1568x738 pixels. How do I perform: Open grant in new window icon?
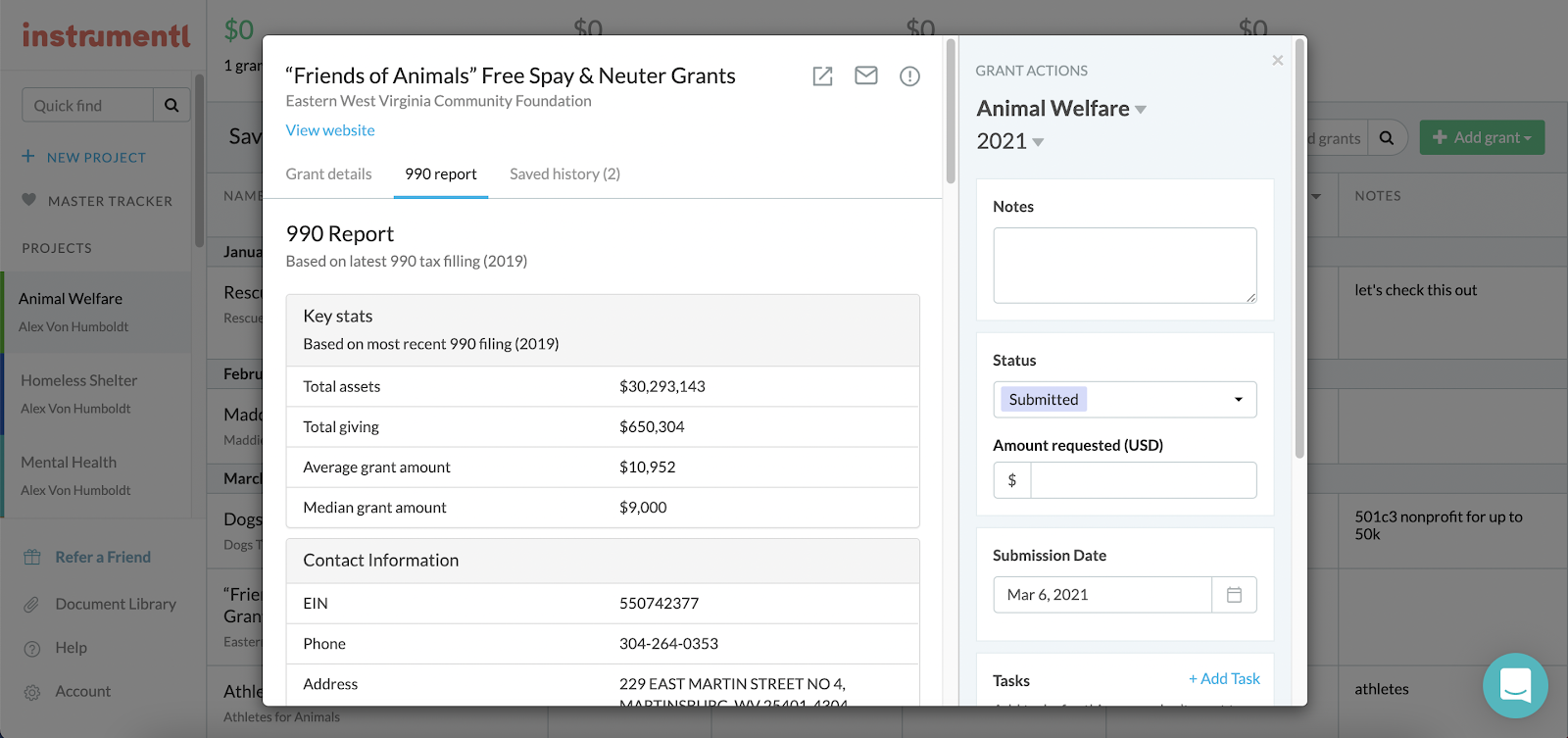[x=823, y=76]
